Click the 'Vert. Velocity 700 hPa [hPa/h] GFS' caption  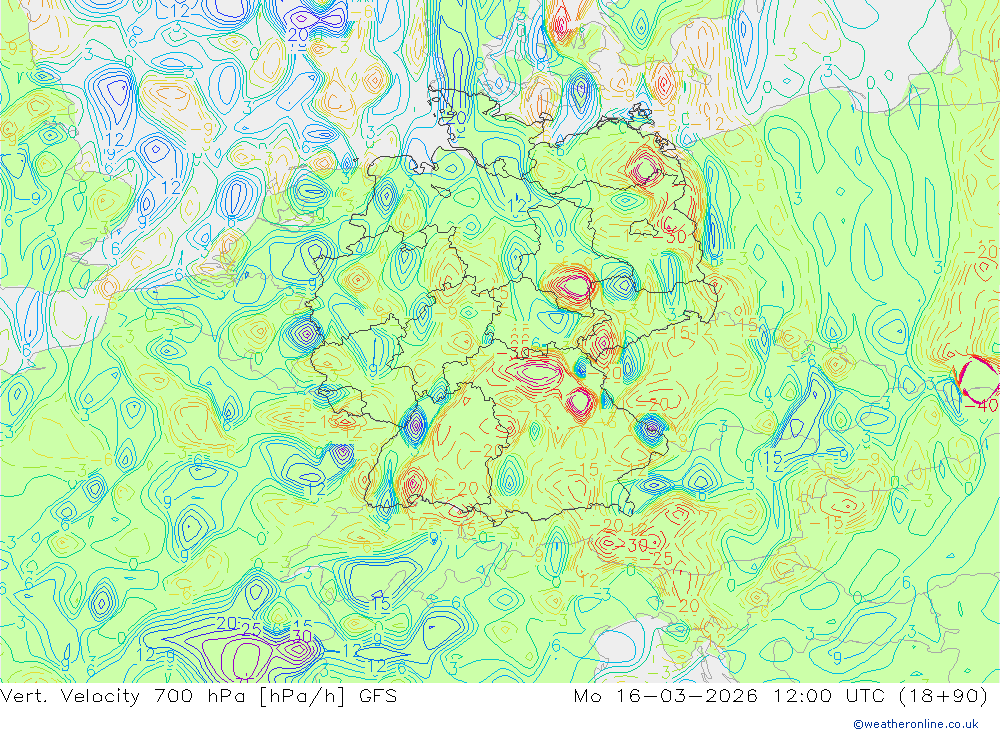click(x=198, y=696)
